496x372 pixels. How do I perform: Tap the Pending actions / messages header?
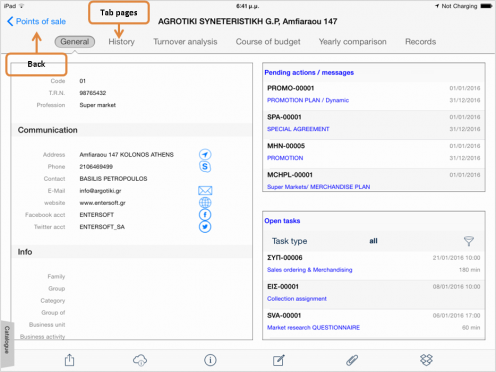coord(309,72)
